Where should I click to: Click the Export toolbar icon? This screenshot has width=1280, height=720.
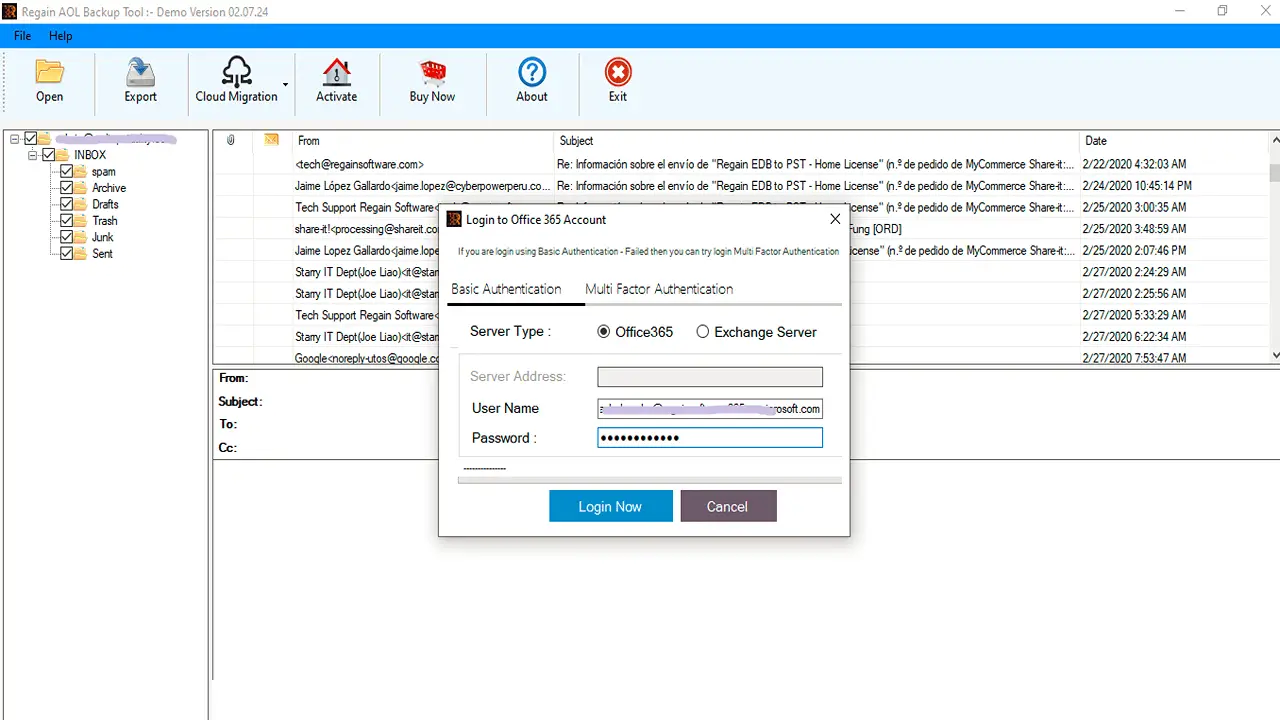pyautogui.click(x=140, y=72)
